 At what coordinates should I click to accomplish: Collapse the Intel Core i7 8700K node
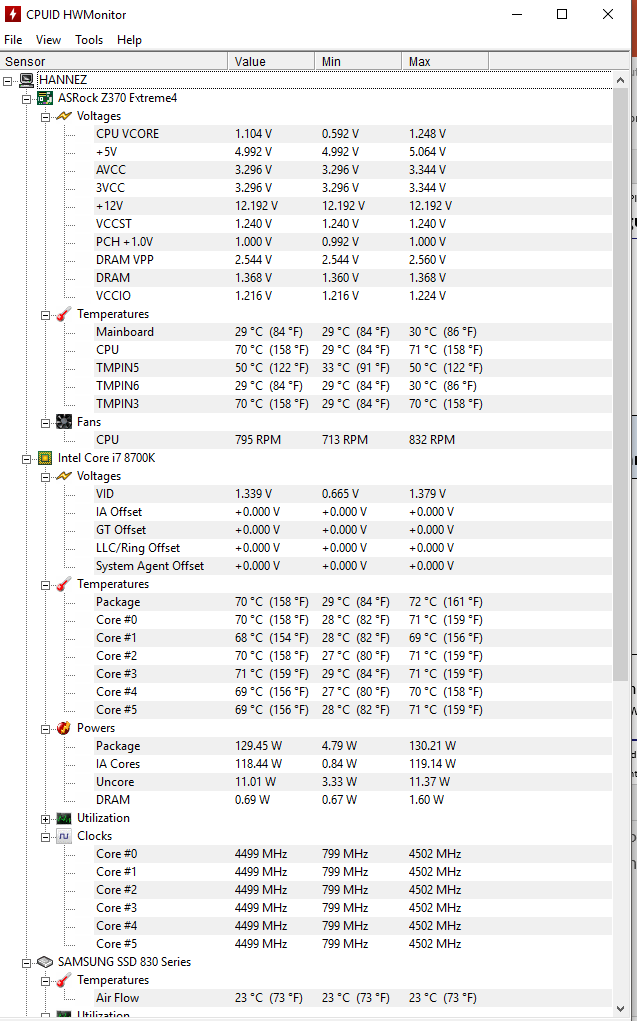coord(27,459)
